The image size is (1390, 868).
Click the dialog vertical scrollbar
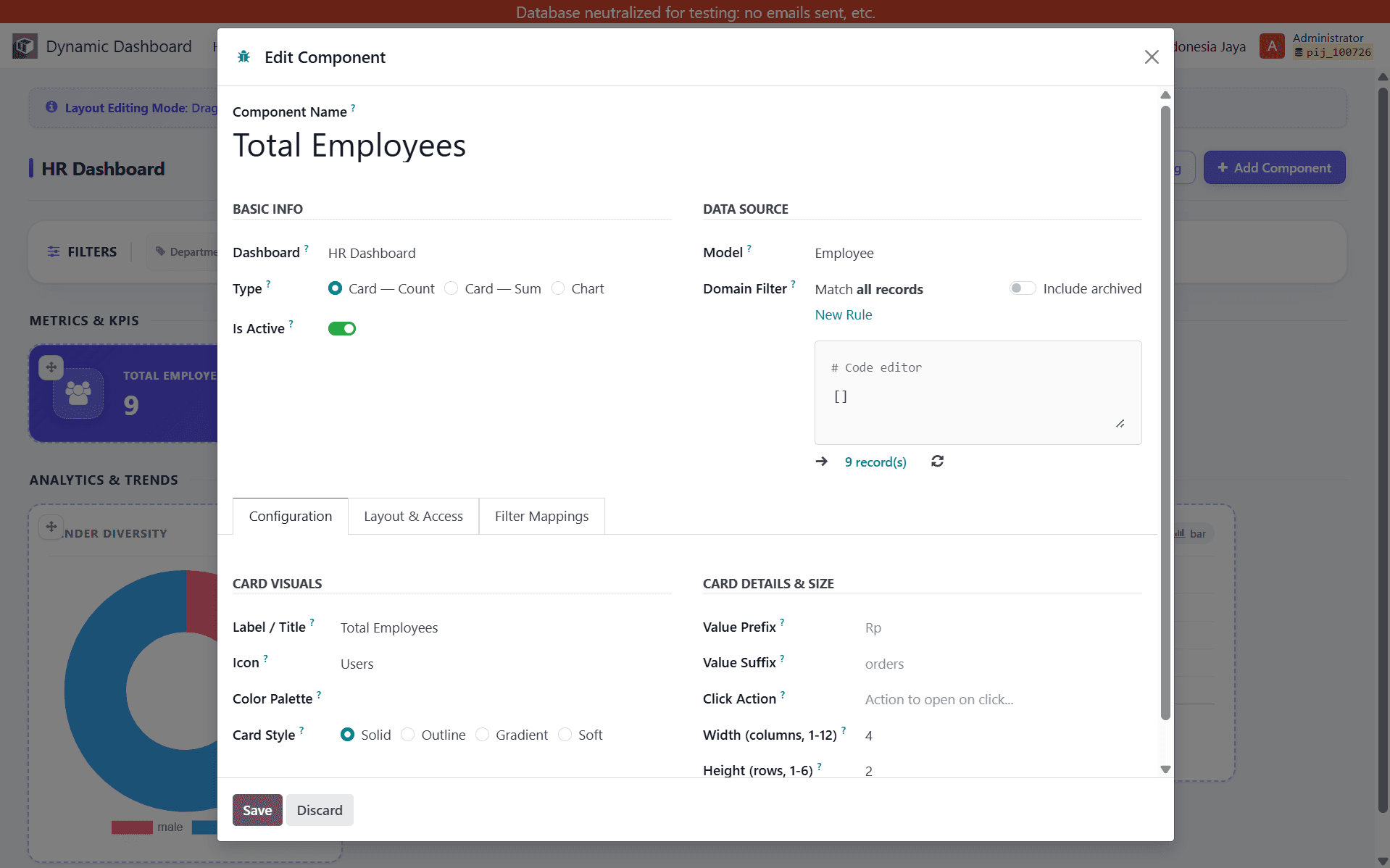click(x=1165, y=413)
